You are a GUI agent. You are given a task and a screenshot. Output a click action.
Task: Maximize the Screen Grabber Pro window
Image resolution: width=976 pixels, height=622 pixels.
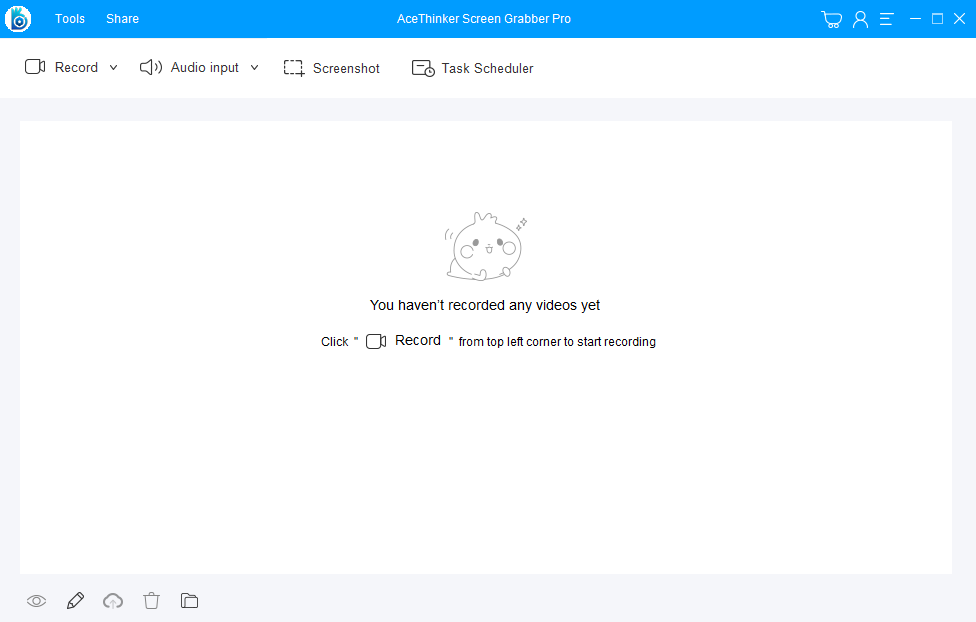click(937, 19)
